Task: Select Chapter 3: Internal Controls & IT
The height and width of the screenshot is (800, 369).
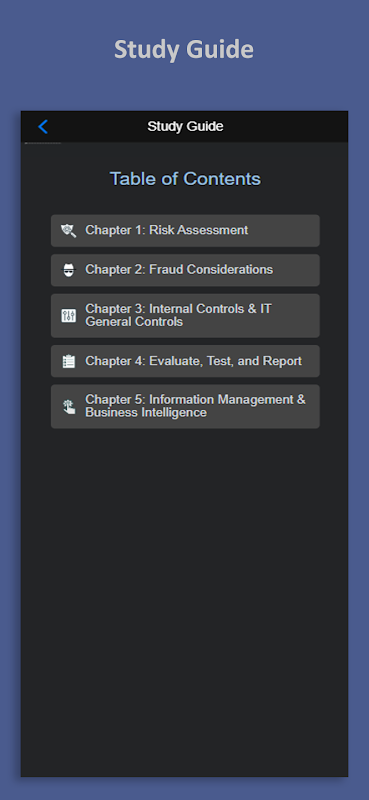Action: [x=185, y=315]
